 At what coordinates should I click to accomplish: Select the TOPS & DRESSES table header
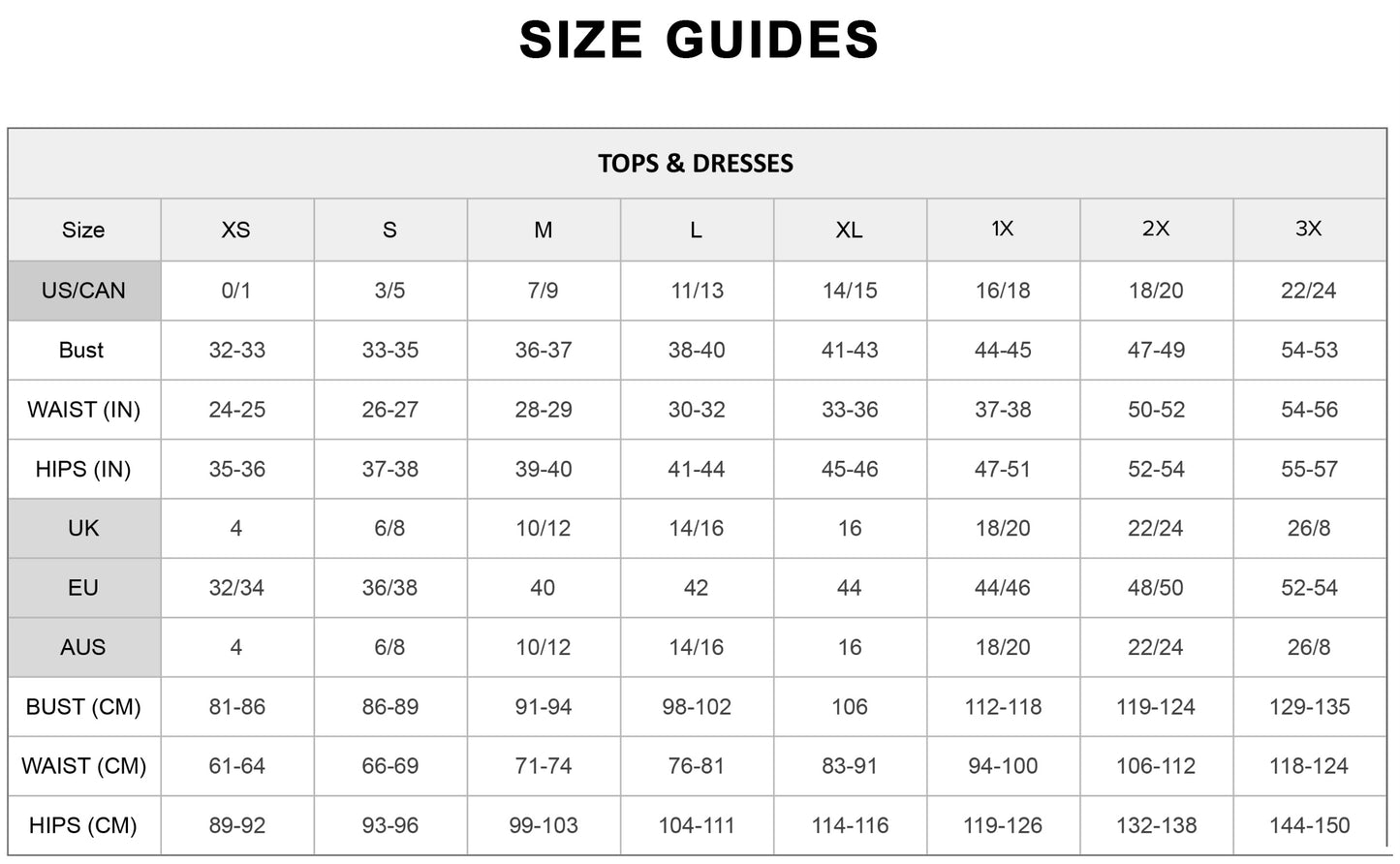[x=696, y=164]
